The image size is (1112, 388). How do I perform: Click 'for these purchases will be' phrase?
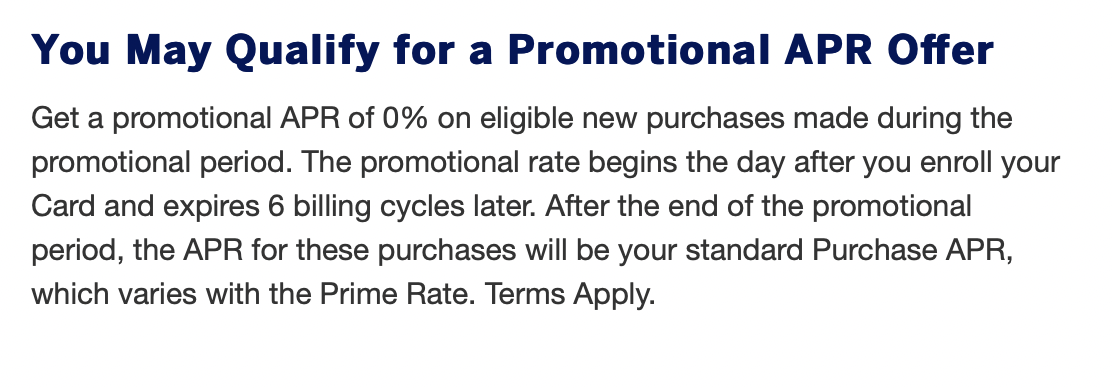click(429, 250)
